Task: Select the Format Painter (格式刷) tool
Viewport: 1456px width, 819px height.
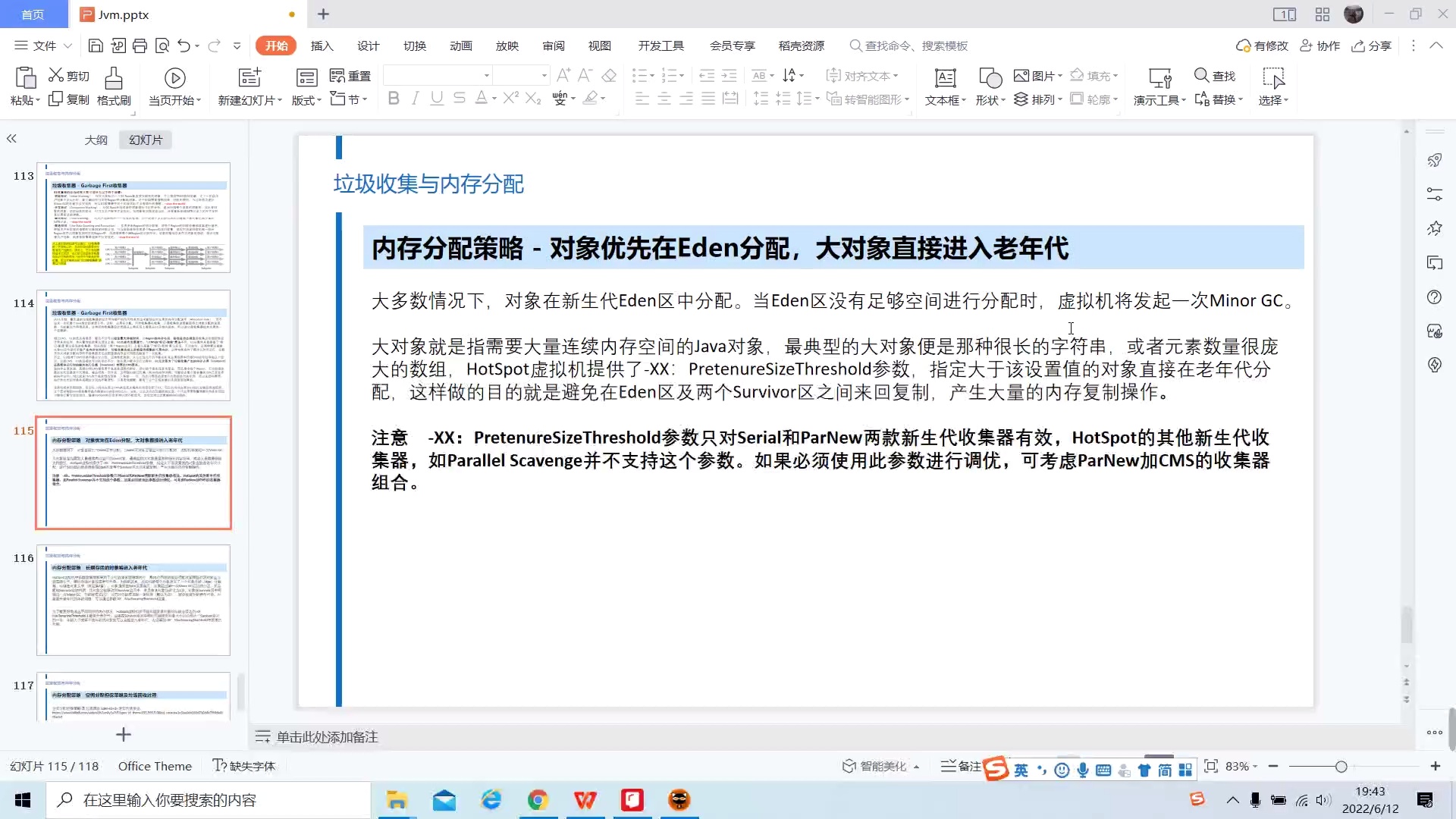Action: (x=113, y=86)
